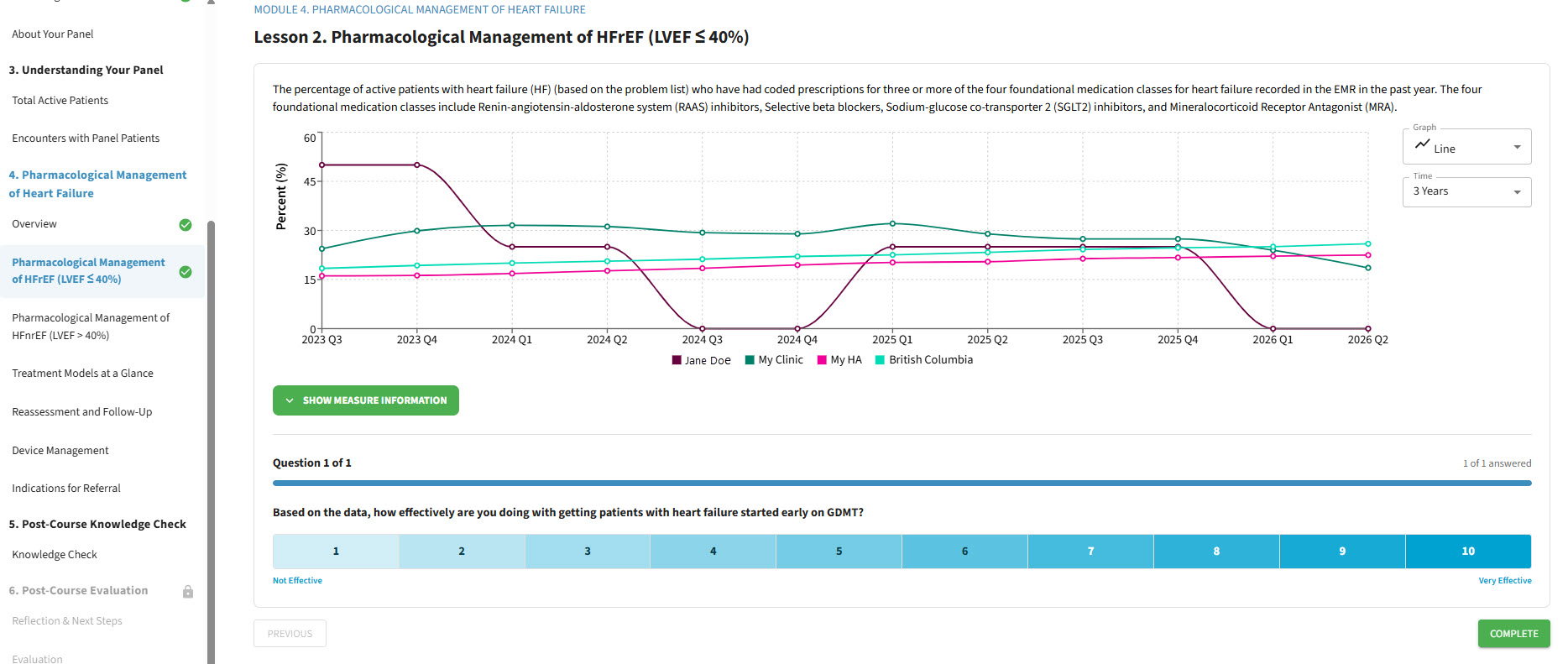This screenshot has height=664, width=1568.
Task: Open Module 4 Pharmacological Management breadcrumb
Action: click(x=420, y=10)
